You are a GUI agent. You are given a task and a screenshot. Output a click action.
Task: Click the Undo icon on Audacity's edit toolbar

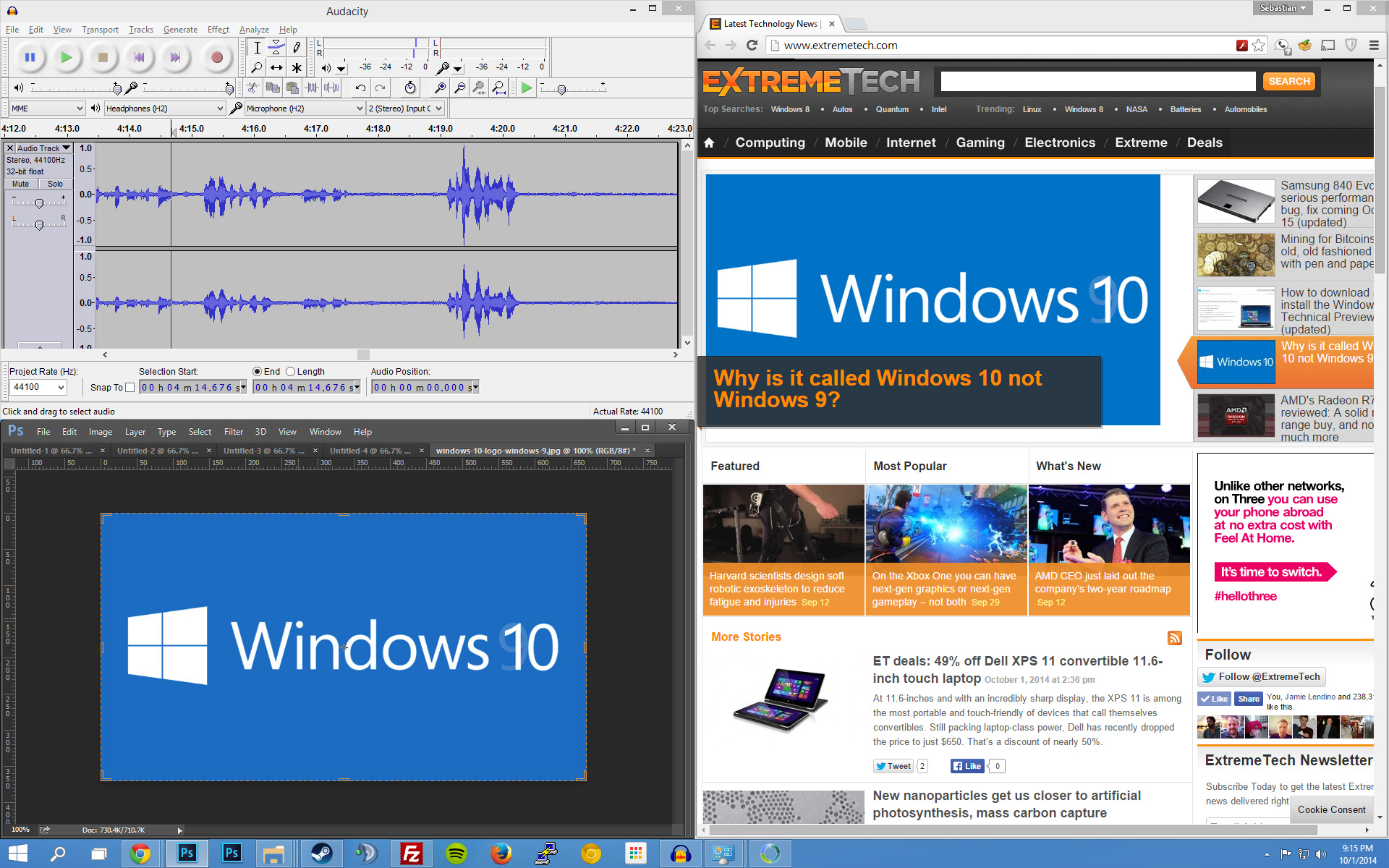(360, 88)
